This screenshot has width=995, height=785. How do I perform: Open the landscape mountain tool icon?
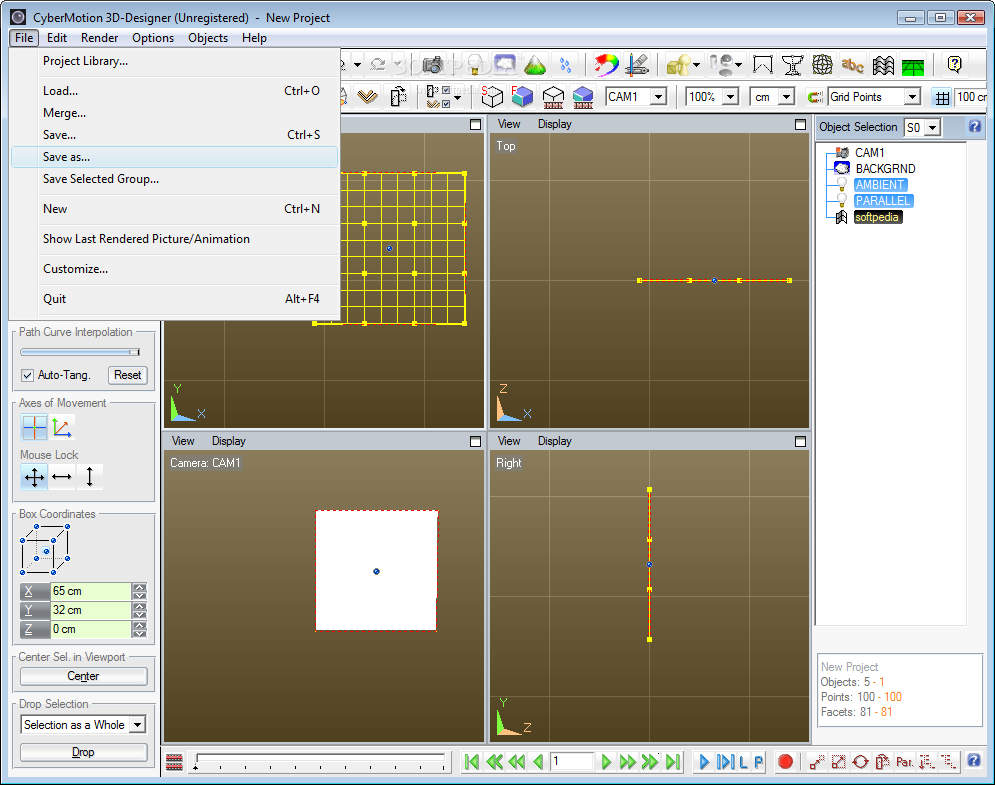pos(535,65)
